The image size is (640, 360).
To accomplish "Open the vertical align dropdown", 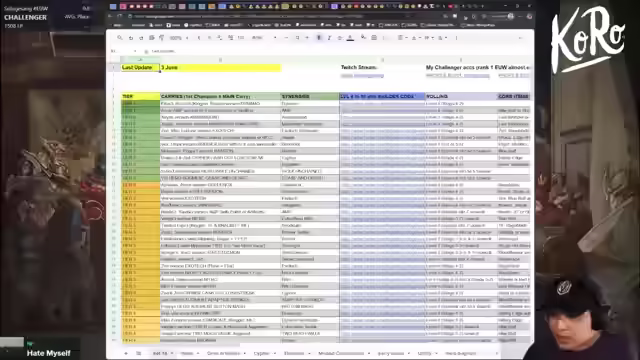I will tap(416, 38).
